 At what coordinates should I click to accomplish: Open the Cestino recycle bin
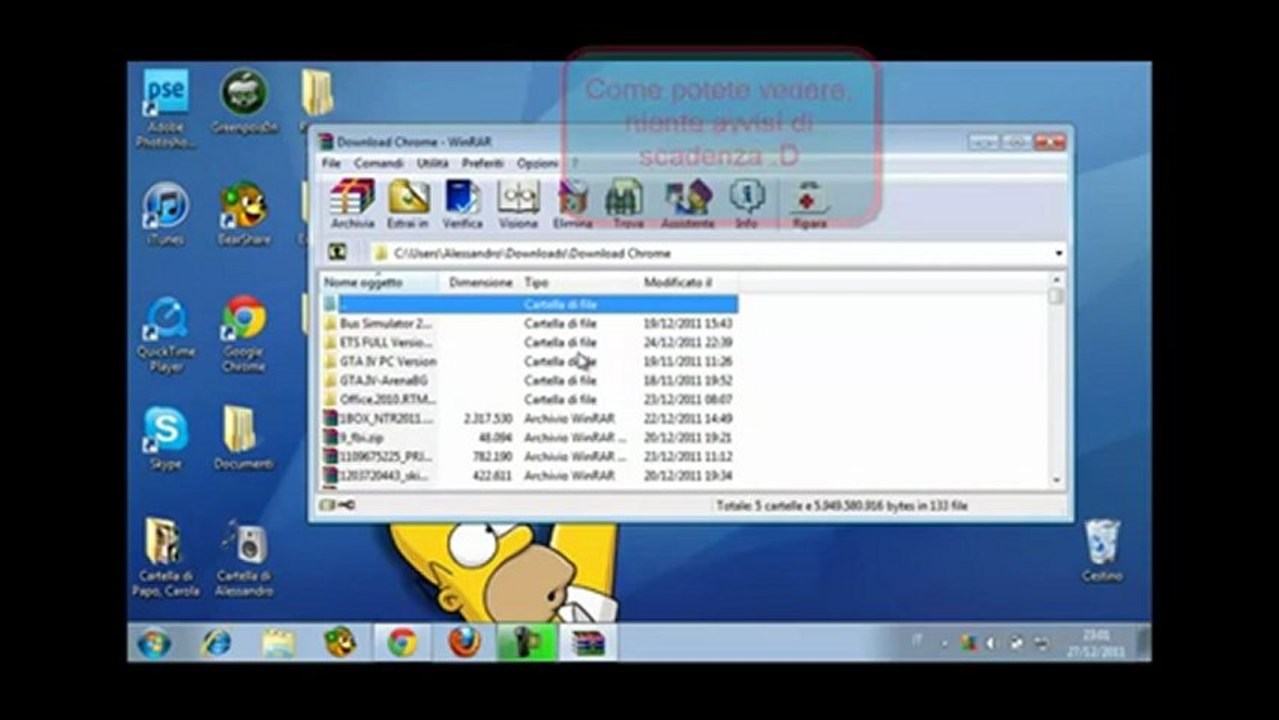[x=1102, y=550]
